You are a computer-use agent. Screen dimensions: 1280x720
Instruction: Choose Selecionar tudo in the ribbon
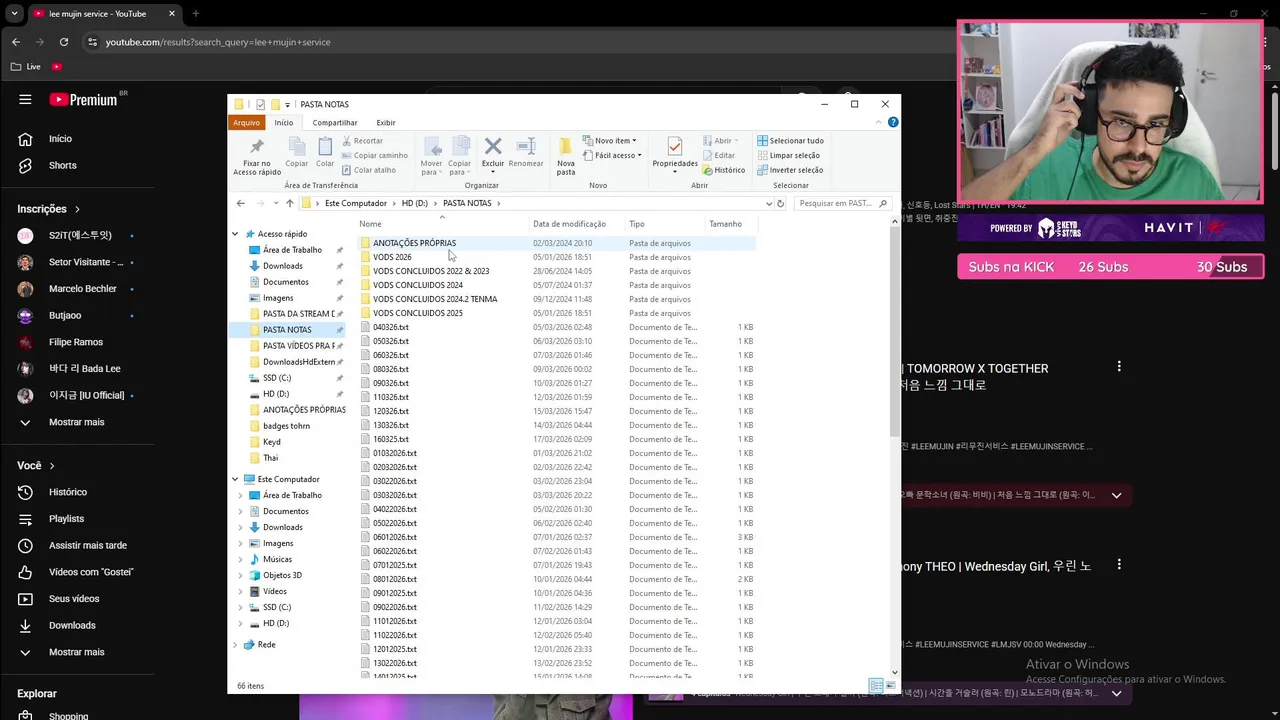[790, 141]
